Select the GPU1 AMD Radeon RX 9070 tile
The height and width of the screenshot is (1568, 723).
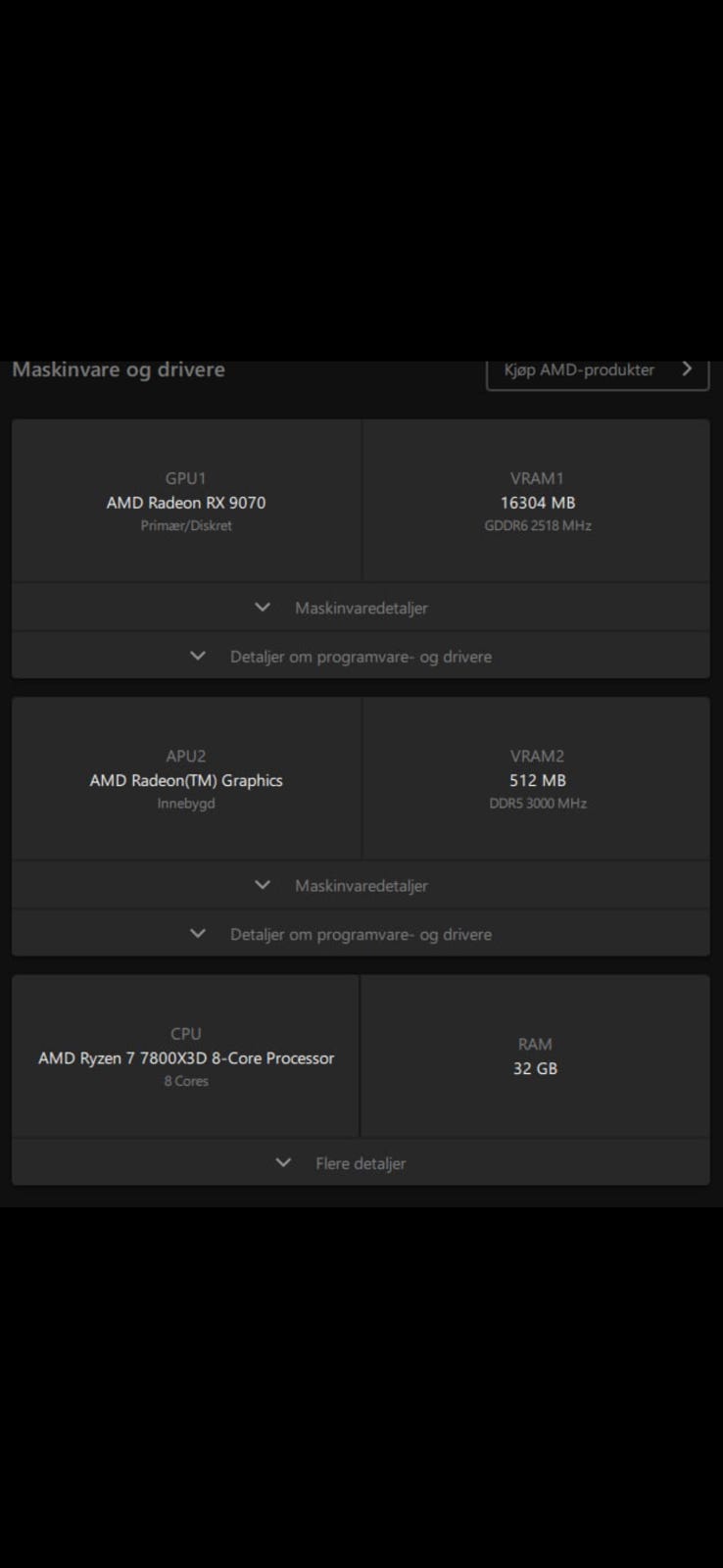tap(186, 501)
